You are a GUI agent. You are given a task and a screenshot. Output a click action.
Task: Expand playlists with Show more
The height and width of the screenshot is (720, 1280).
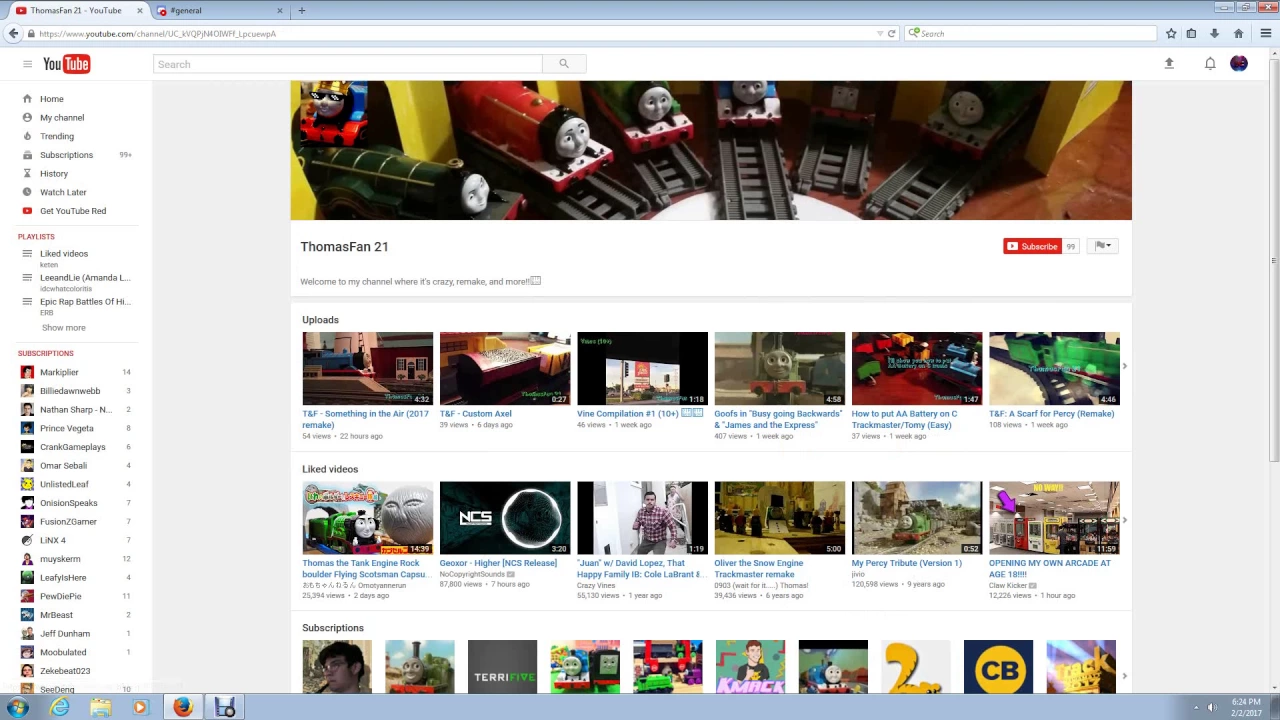pos(63,328)
